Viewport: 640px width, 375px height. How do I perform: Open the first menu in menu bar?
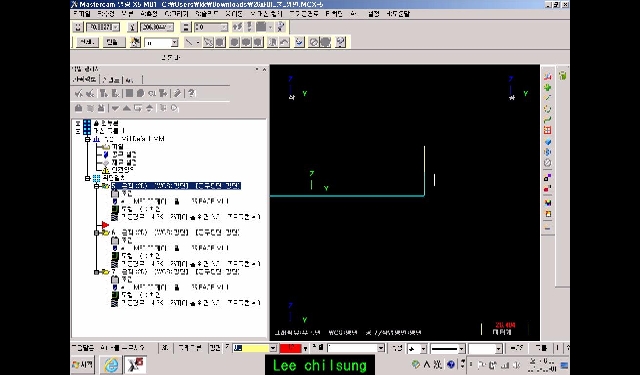(x=82, y=14)
